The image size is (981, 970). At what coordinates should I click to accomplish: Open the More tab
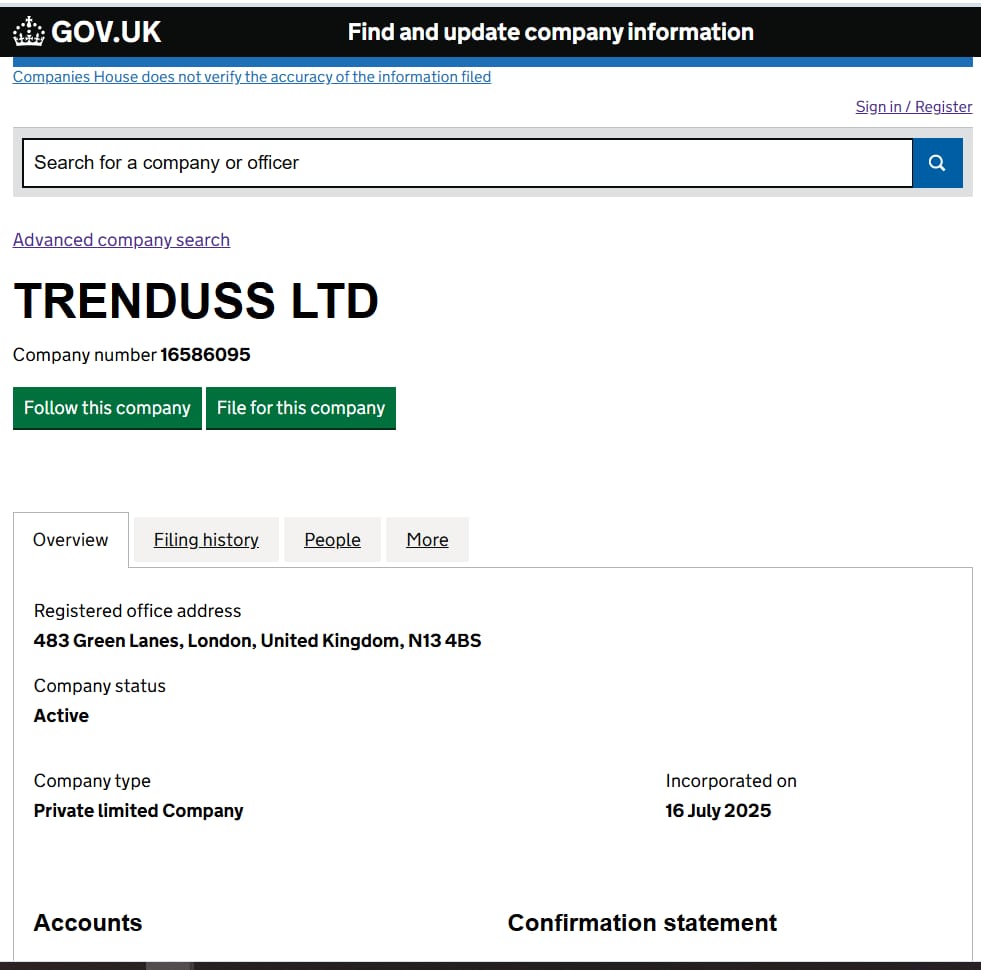[427, 539]
